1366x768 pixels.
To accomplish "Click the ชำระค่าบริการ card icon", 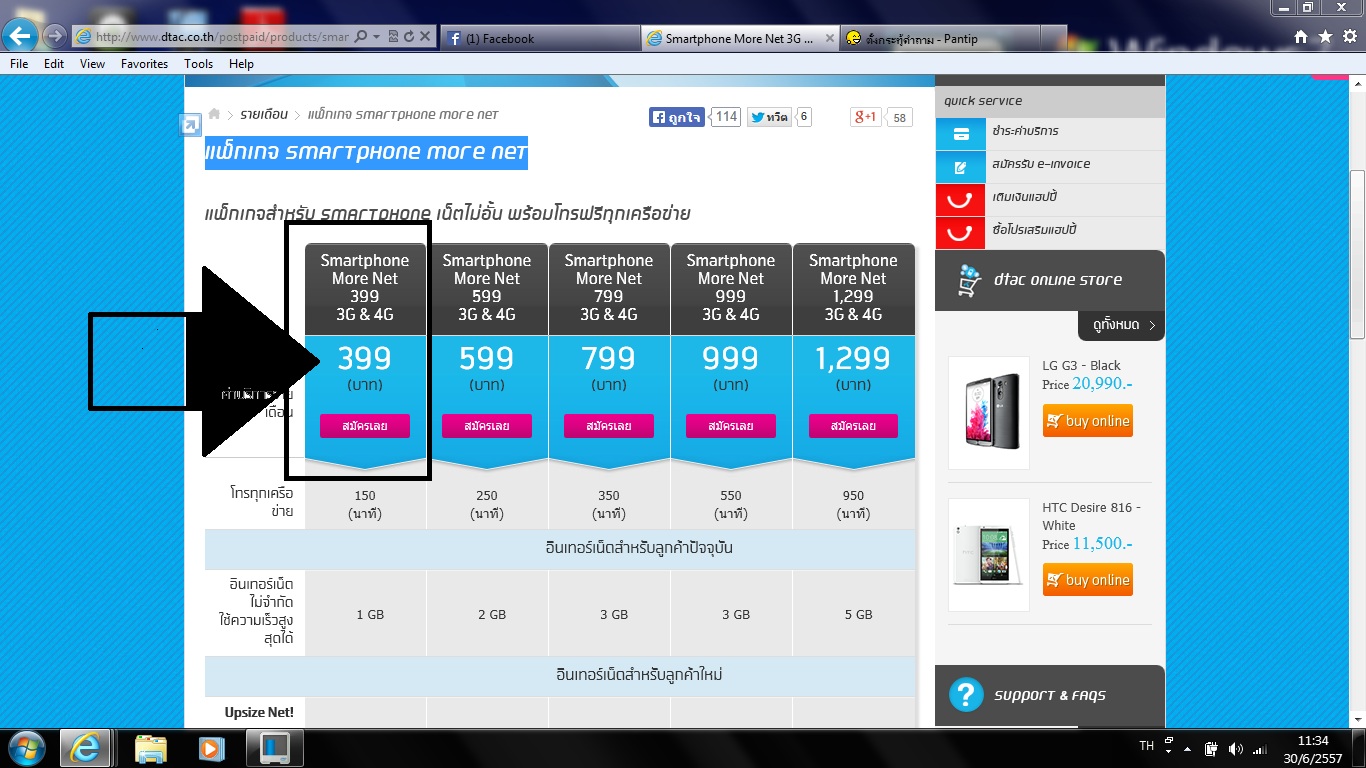I will [961, 134].
